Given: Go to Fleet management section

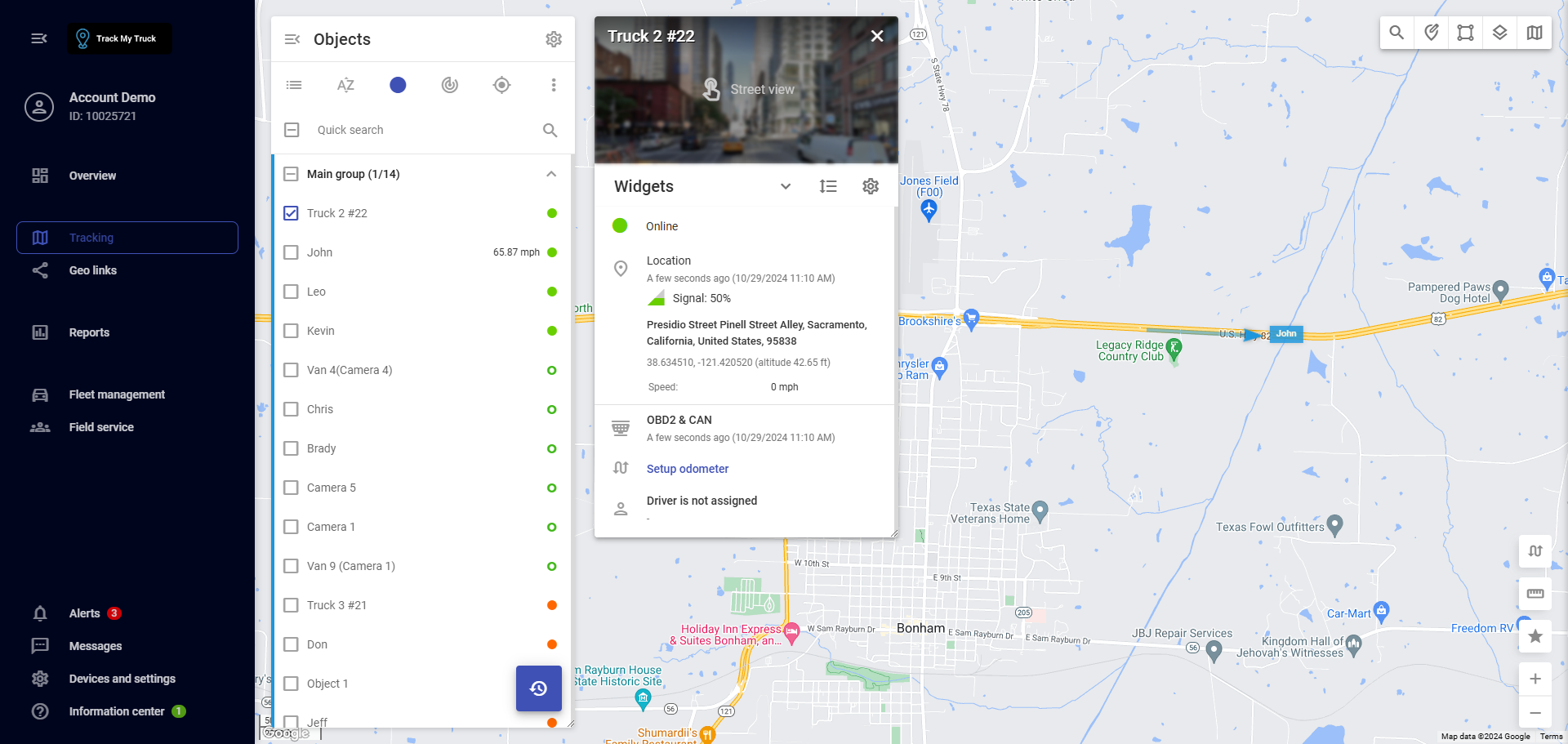Looking at the screenshot, I should pos(116,394).
